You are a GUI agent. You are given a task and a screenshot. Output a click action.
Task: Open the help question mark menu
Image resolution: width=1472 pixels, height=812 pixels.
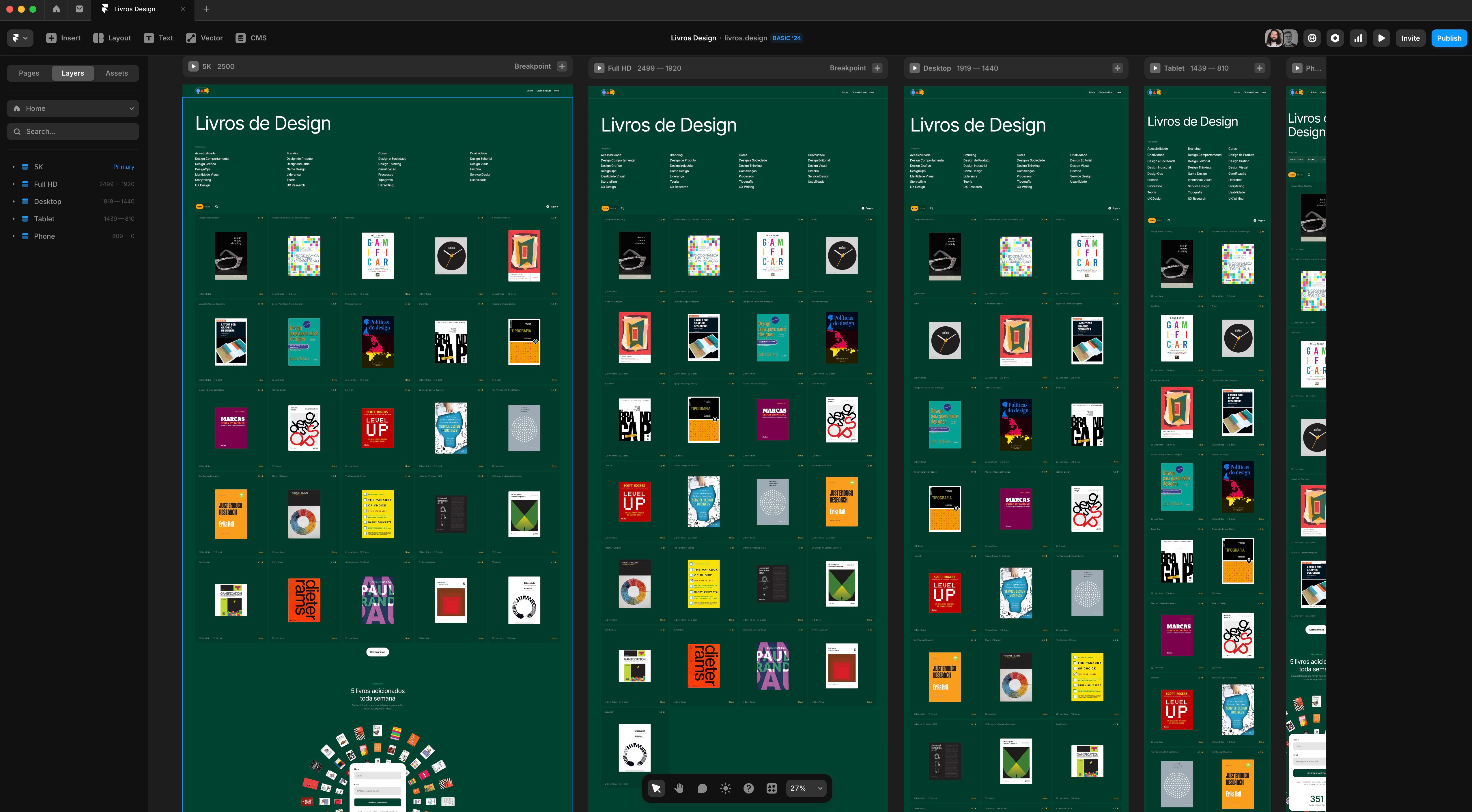[748, 788]
